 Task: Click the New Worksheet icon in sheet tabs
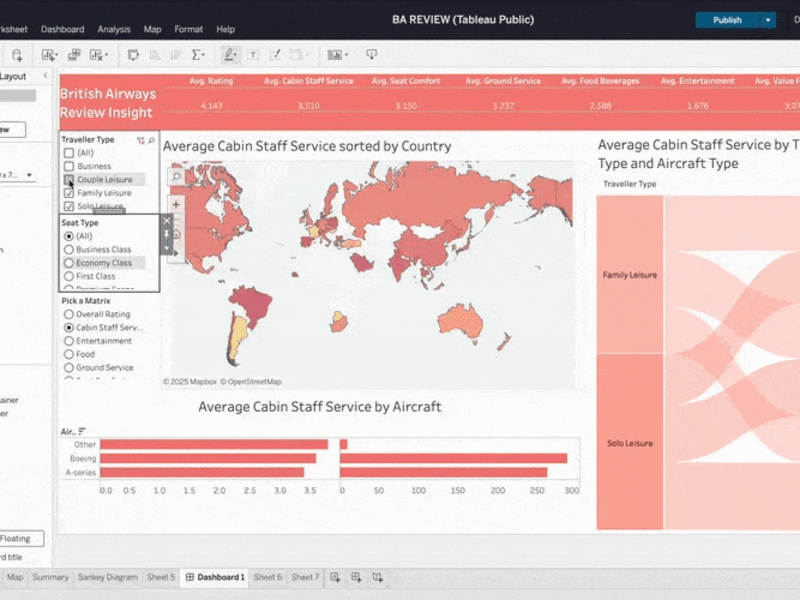tap(335, 577)
